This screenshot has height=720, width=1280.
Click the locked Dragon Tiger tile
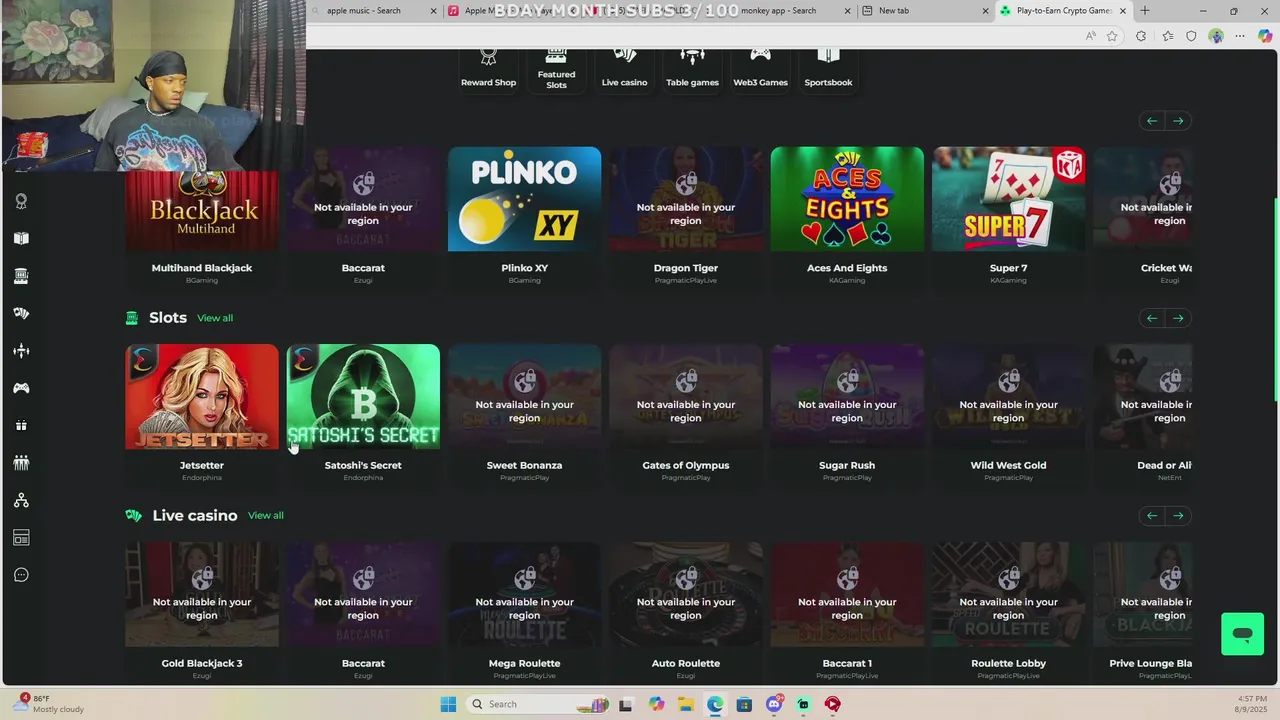[x=686, y=200]
